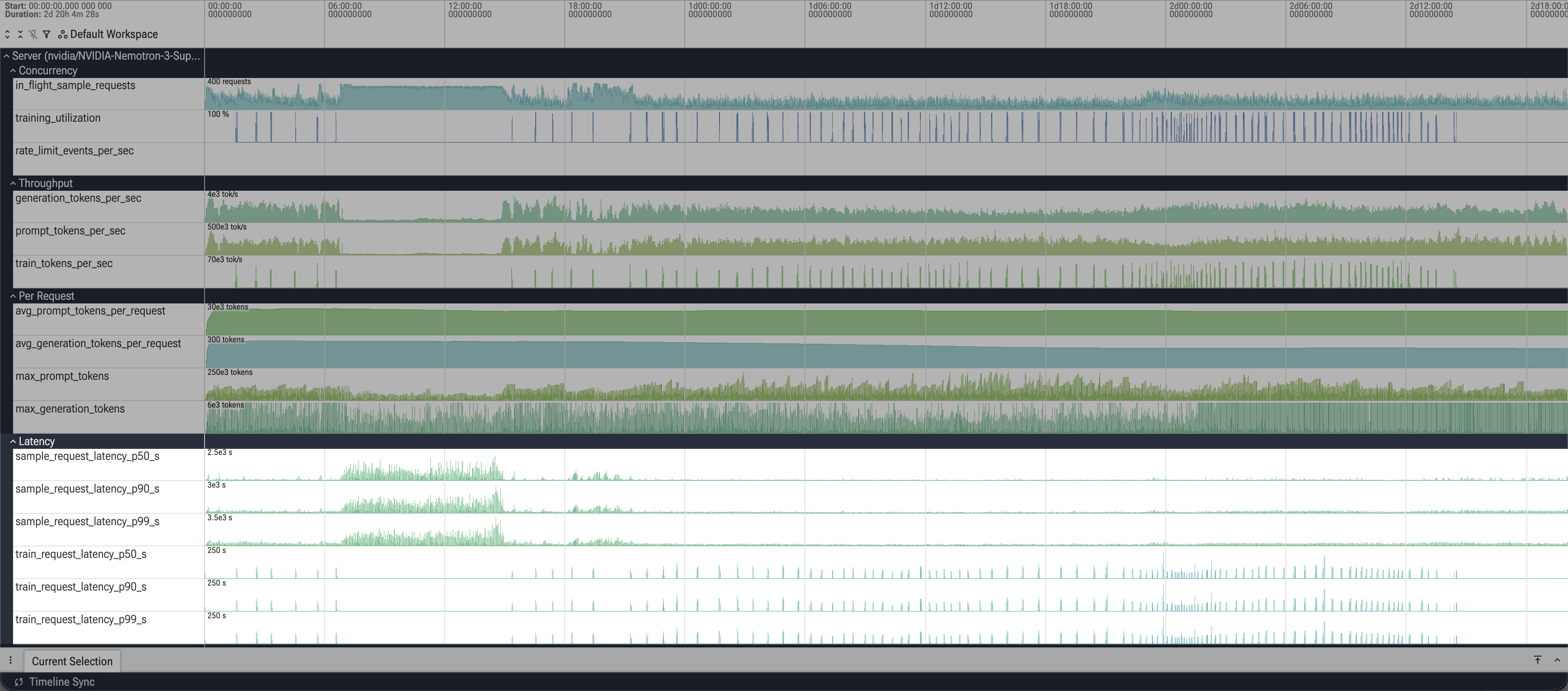
Task: Click the move-to-top arrow icon in the bottom drawer
Action: pyautogui.click(x=1537, y=660)
